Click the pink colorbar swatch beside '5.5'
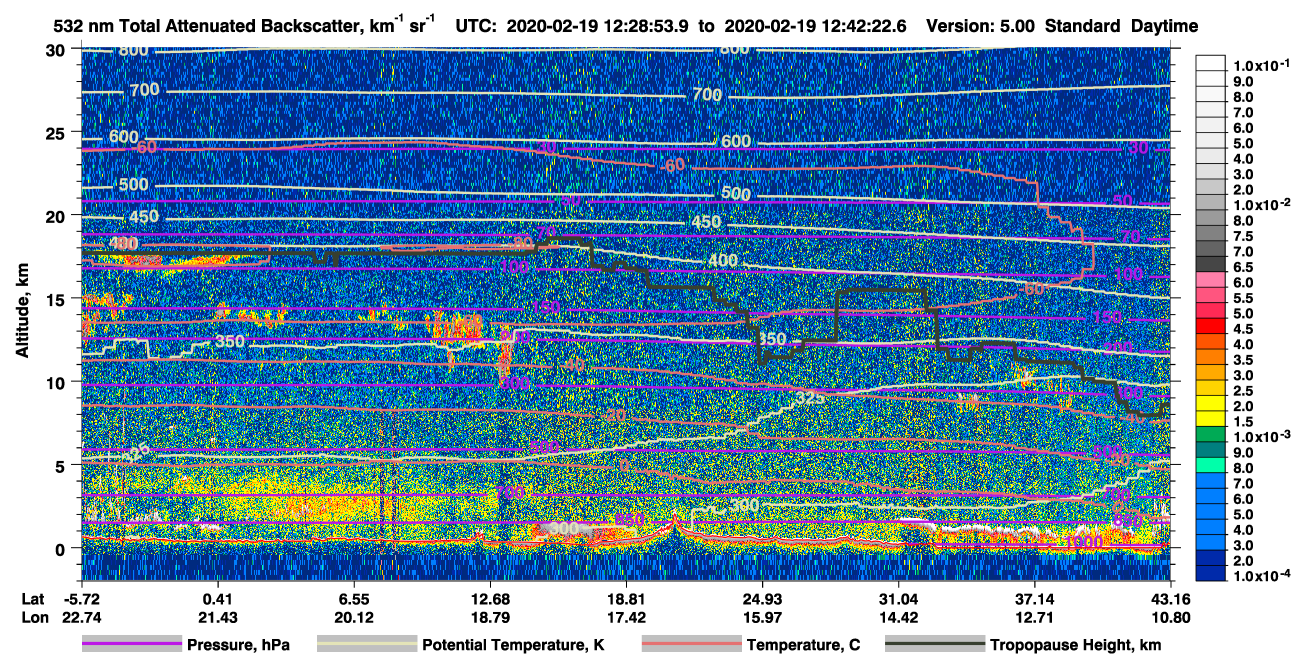This screenshot has width=1300, height=667. (x=1210, y=298)
